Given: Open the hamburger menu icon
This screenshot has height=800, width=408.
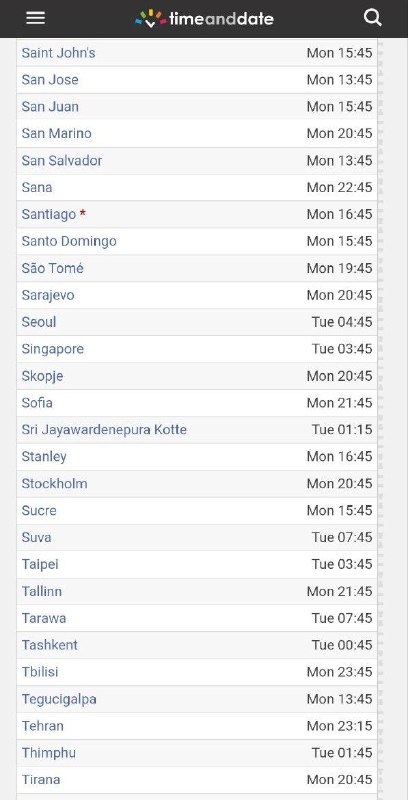Looking at the screenshot, I should 36,18.
